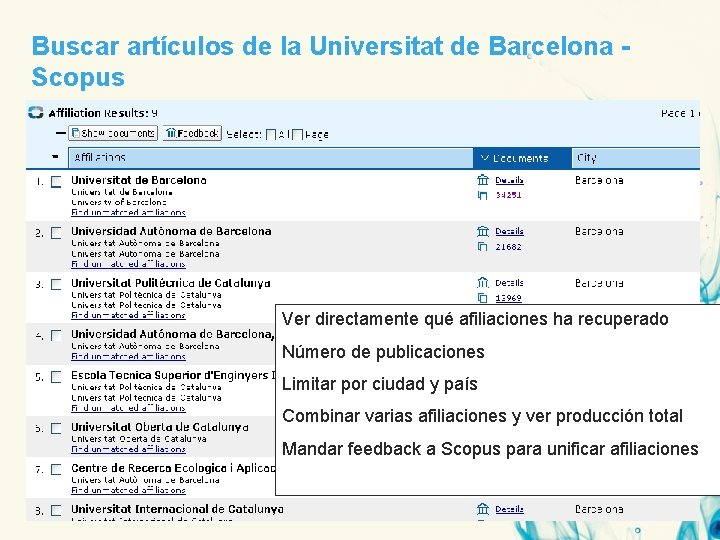Image resolution: width=720 pixels, height=540 pixels.
Task: Open Details link for Universitat Internacional de Catalunya
Action: 509,509
